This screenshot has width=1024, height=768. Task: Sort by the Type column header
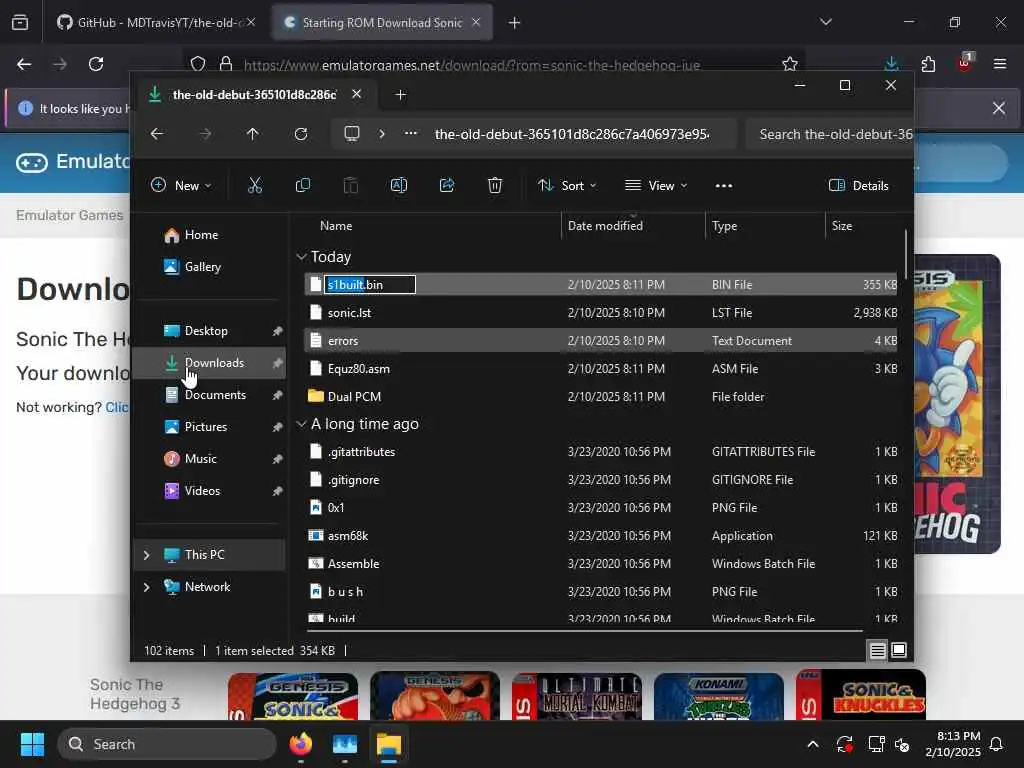724,226
